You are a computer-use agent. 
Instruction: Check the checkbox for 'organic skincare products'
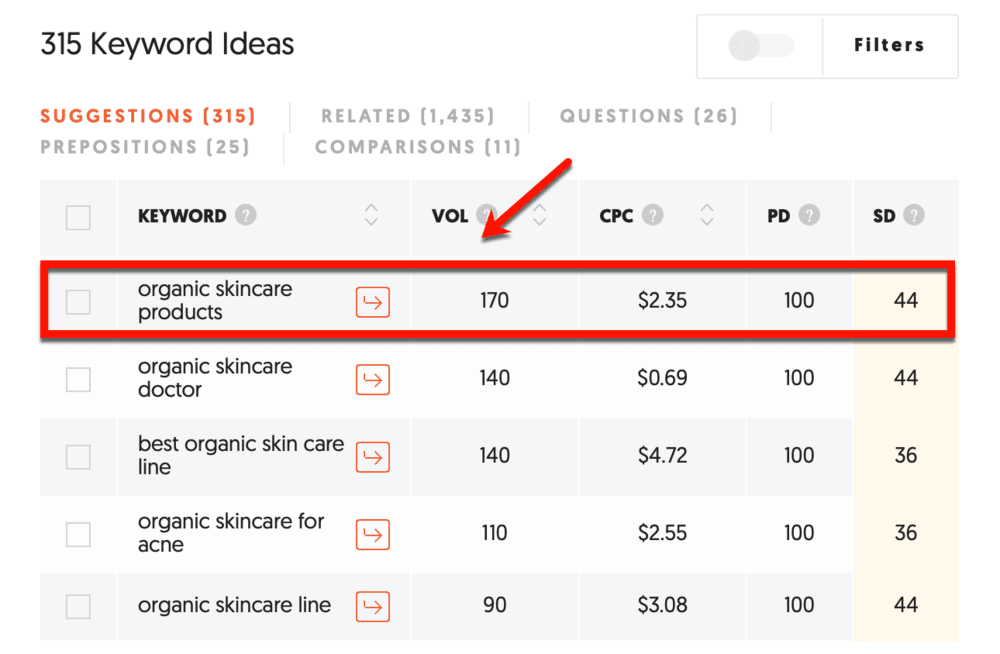pyautogui.click(x=77, y=301)
